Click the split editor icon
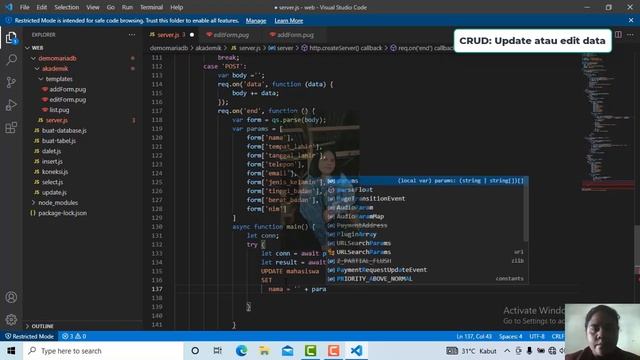 [618, 35]
